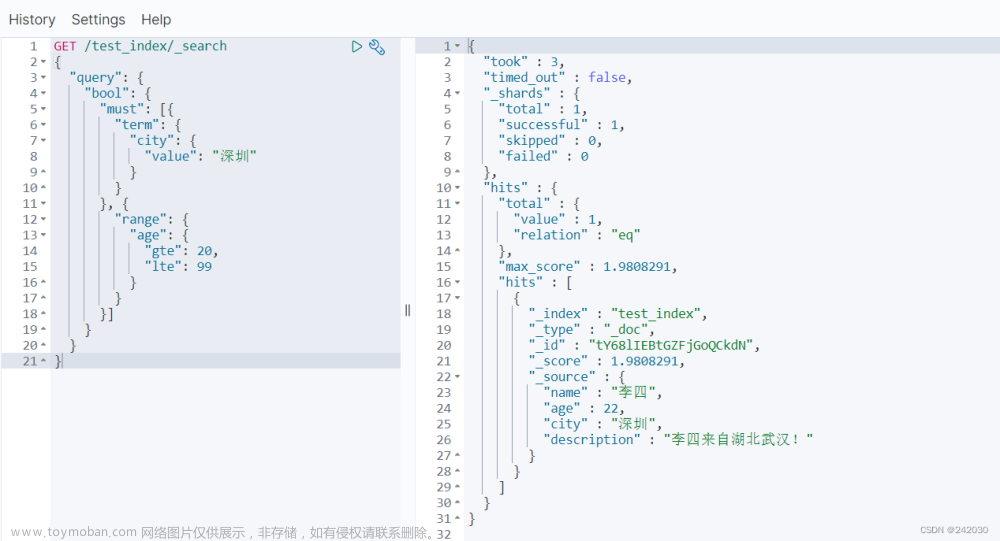This screenshot has height=541, width=1000.
Task: Click the "_type" : "_doc" line
Action: 592,330
